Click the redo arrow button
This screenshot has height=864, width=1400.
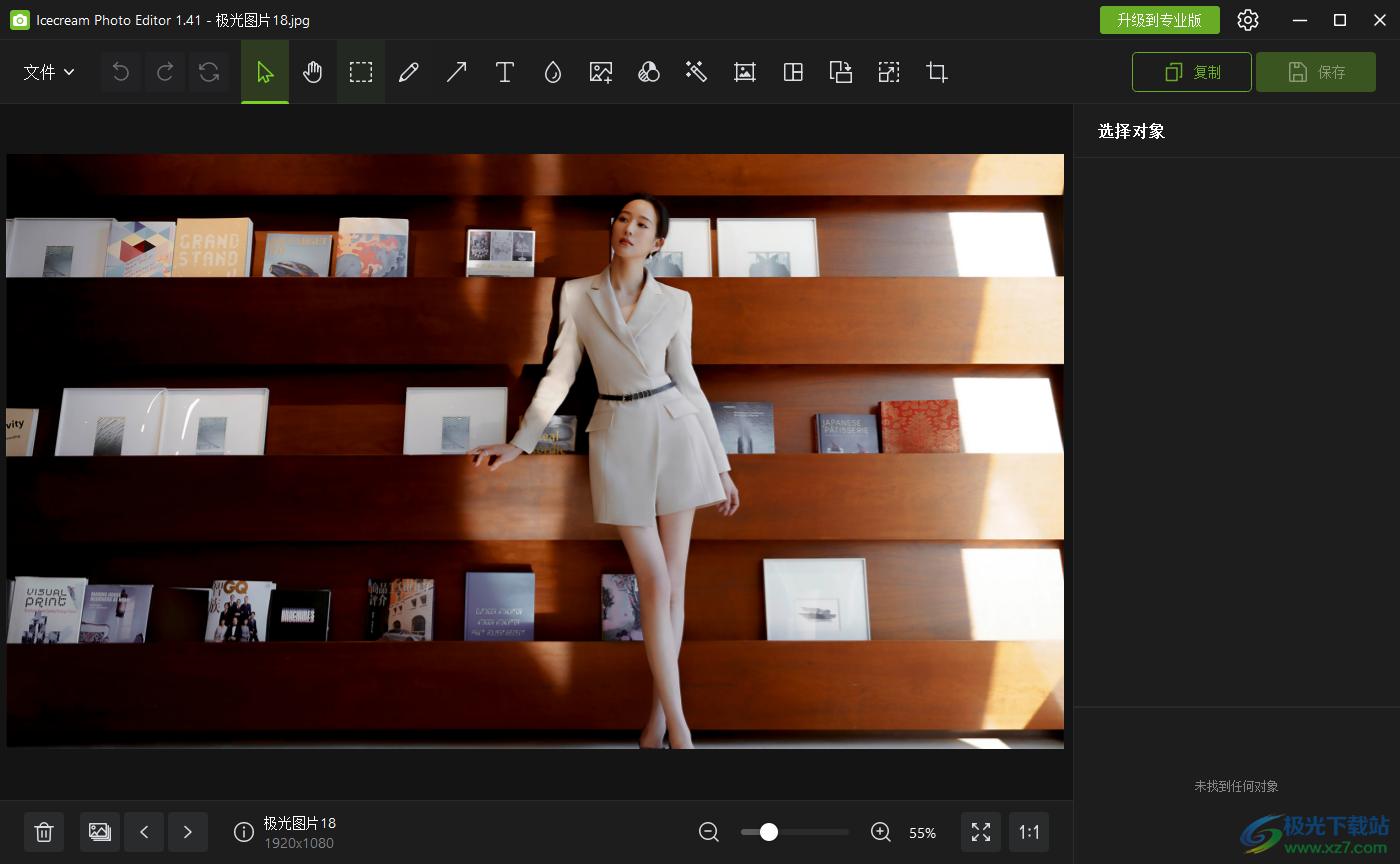coord(165,72)
